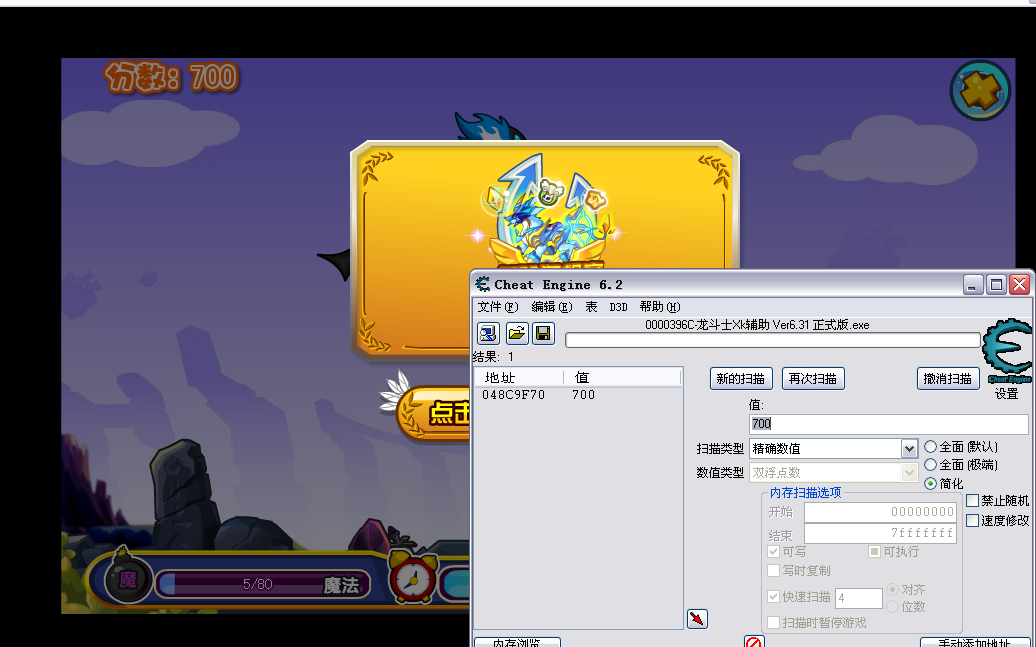Click the 魔法 5/80 magic bar

point(263,584)
